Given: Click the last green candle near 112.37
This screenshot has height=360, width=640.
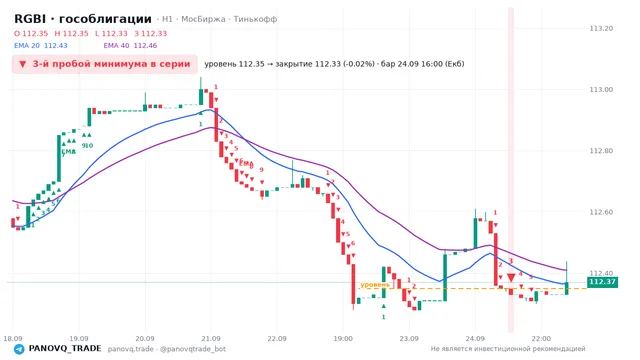Looking at the screenshot, I should [567, 288].
